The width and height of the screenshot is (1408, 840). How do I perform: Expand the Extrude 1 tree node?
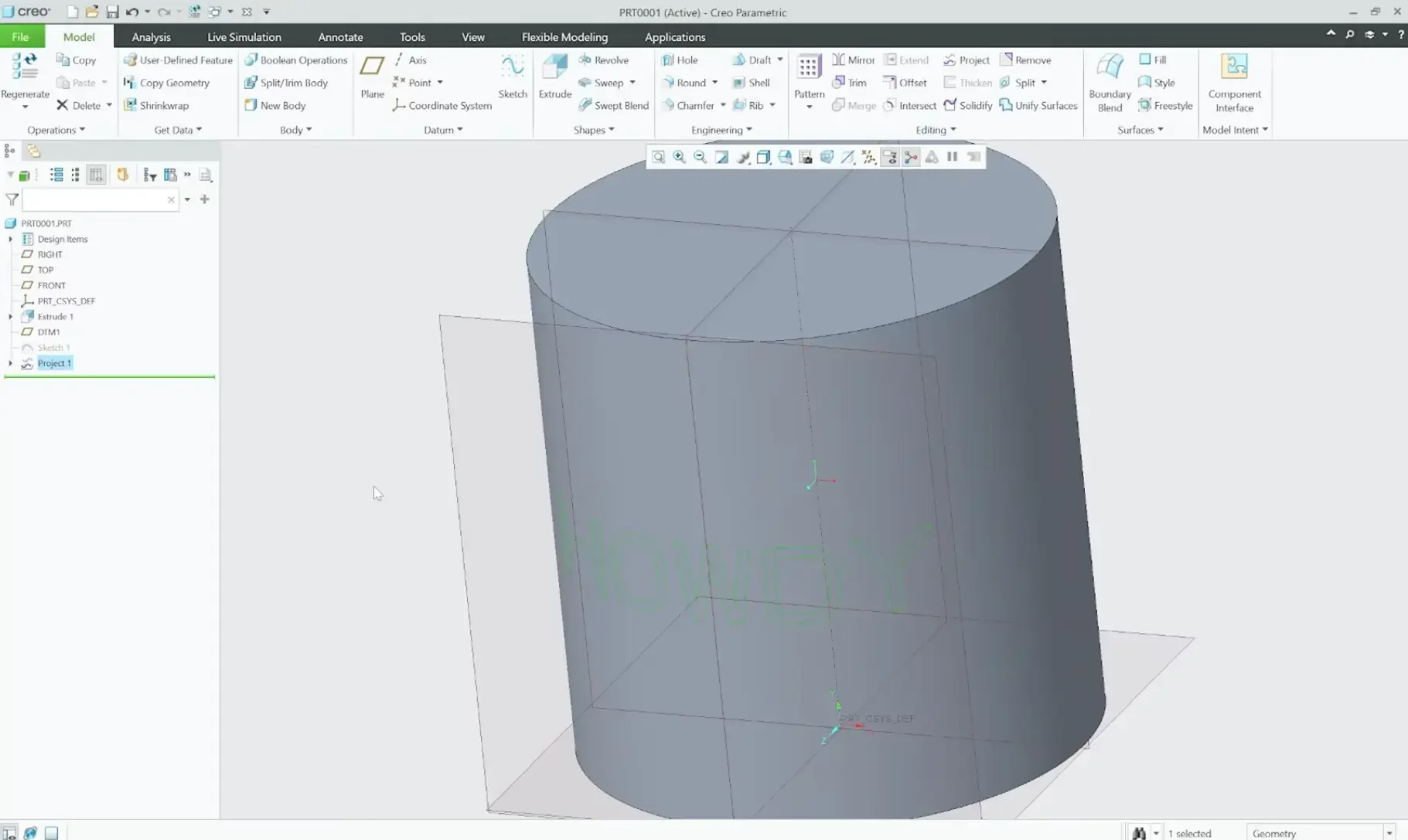coord(10,317)
